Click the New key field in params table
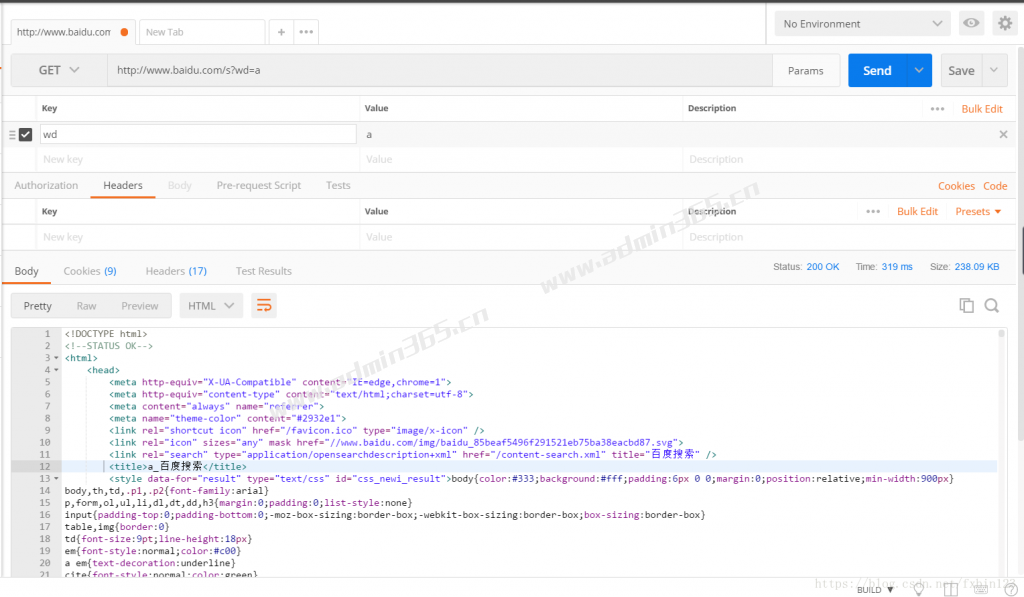The image size is (1024, 597). (198, 159)
